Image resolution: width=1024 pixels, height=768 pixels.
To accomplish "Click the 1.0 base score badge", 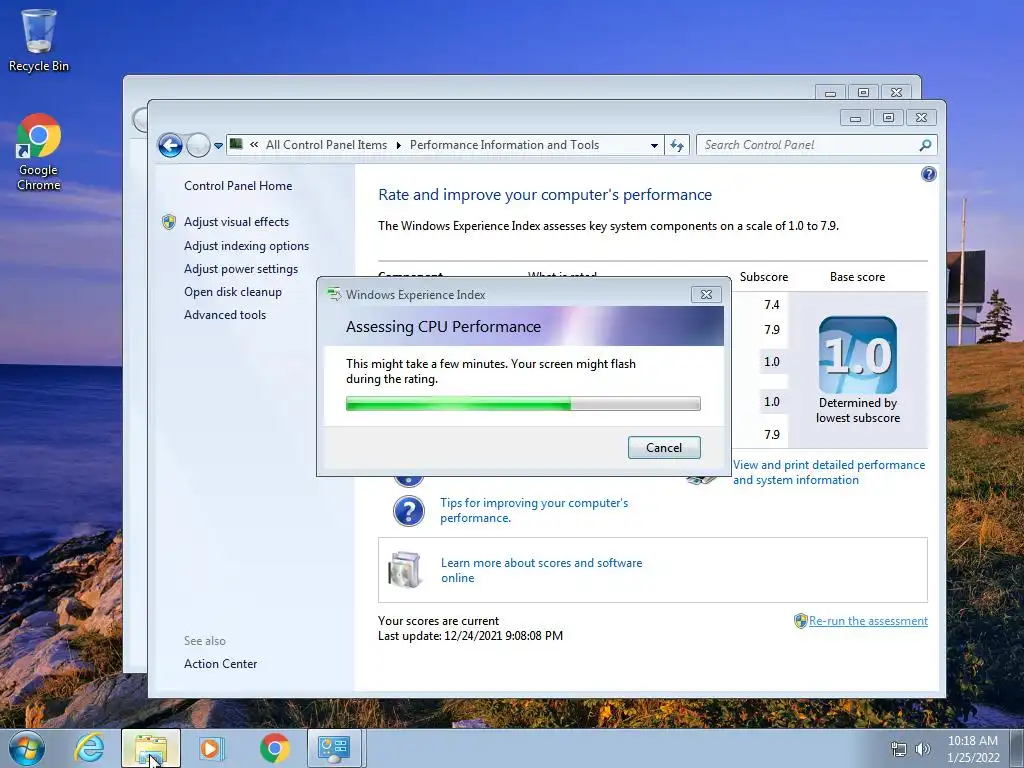I will 857,355.
